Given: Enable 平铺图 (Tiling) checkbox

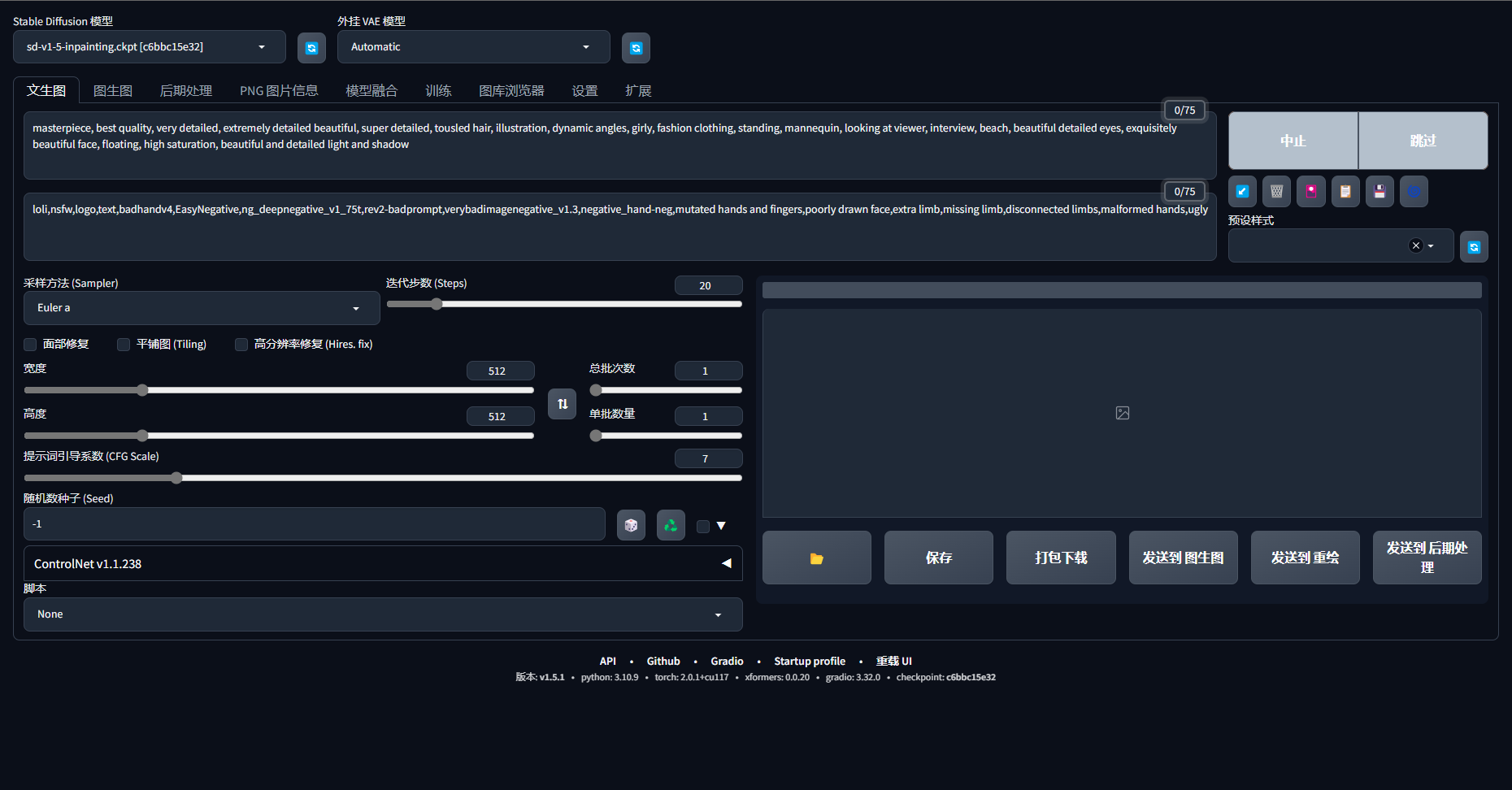Looking at the screenshot, I should click(x=124, y=344).
